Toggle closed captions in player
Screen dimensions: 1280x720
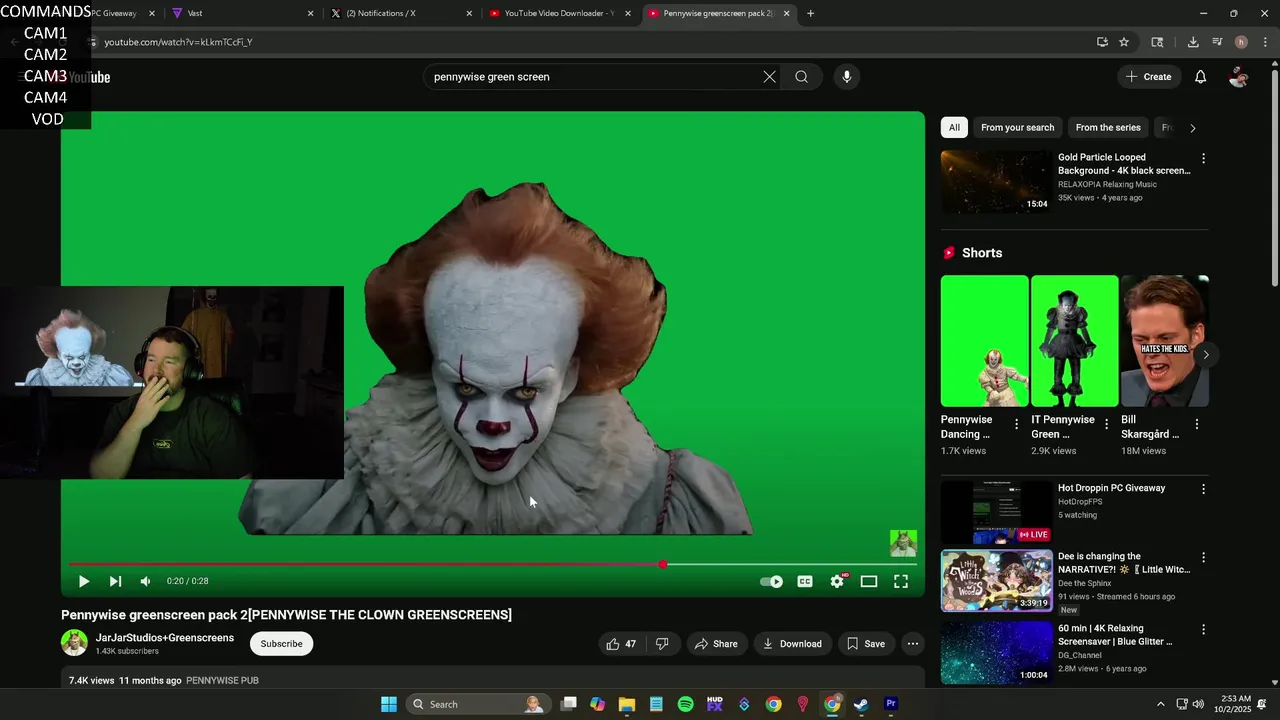click(x=805, y=581)
